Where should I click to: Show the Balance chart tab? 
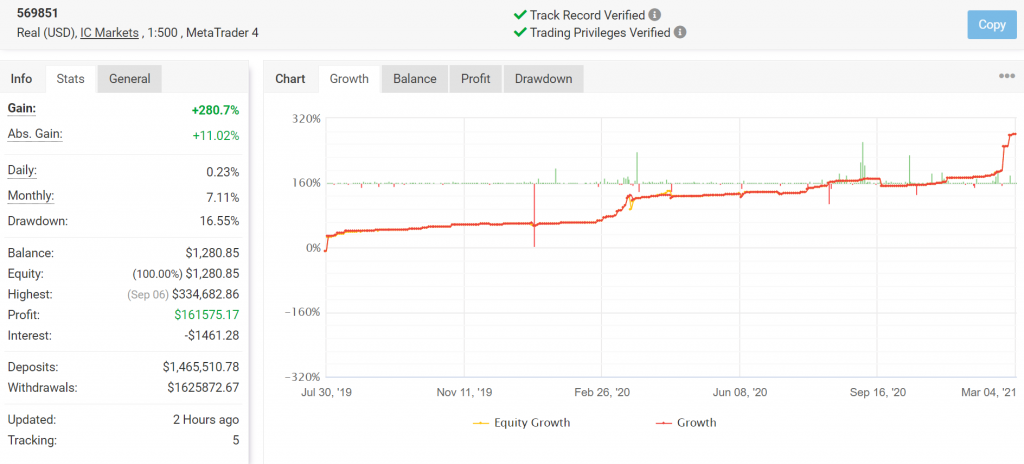tap(414, 79)
